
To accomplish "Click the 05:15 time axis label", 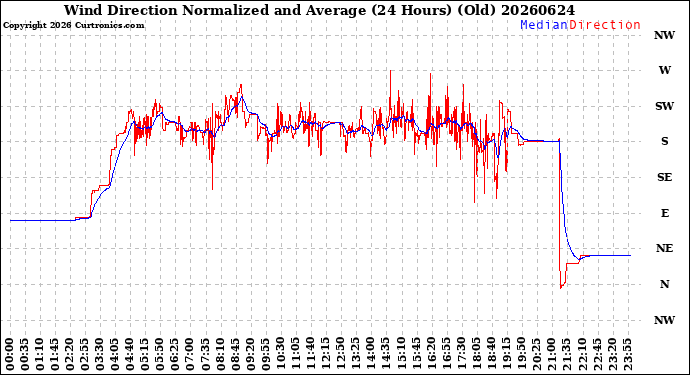I will (x=145, y=355).
